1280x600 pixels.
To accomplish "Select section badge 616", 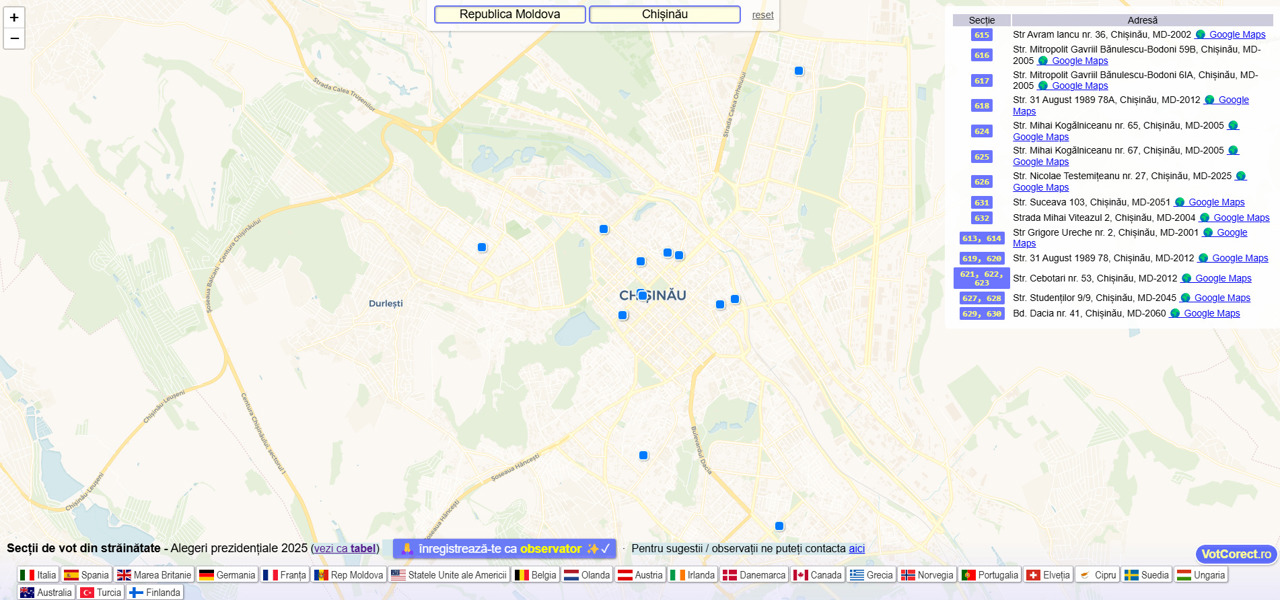I will click(982, 55).
